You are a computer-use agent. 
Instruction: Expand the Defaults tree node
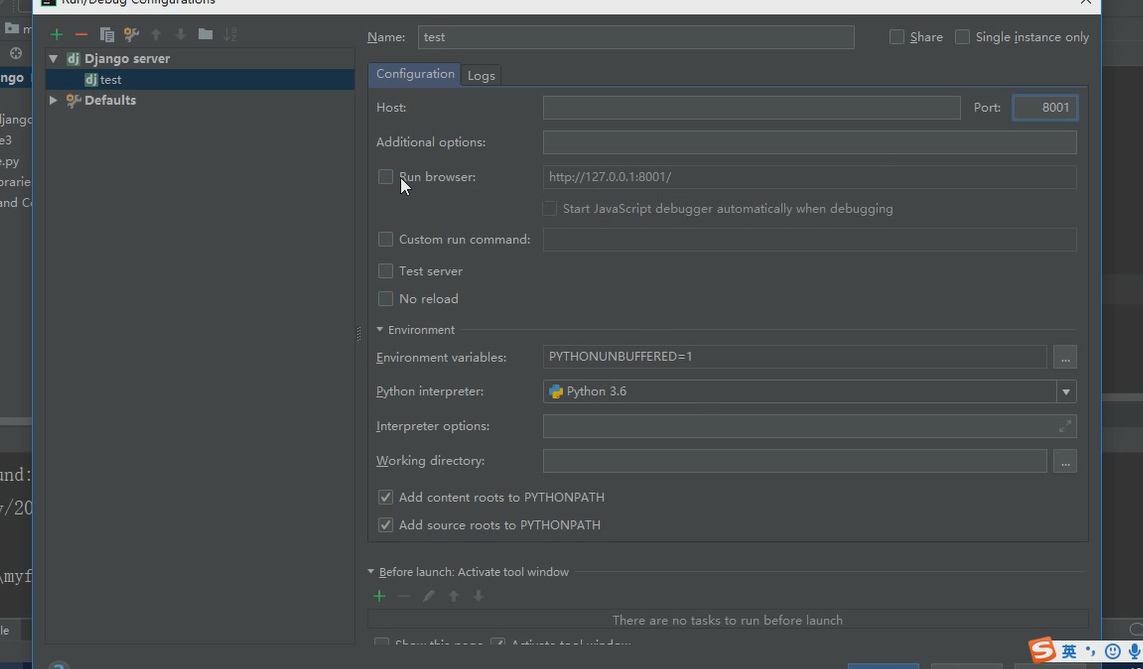(53, 101)
